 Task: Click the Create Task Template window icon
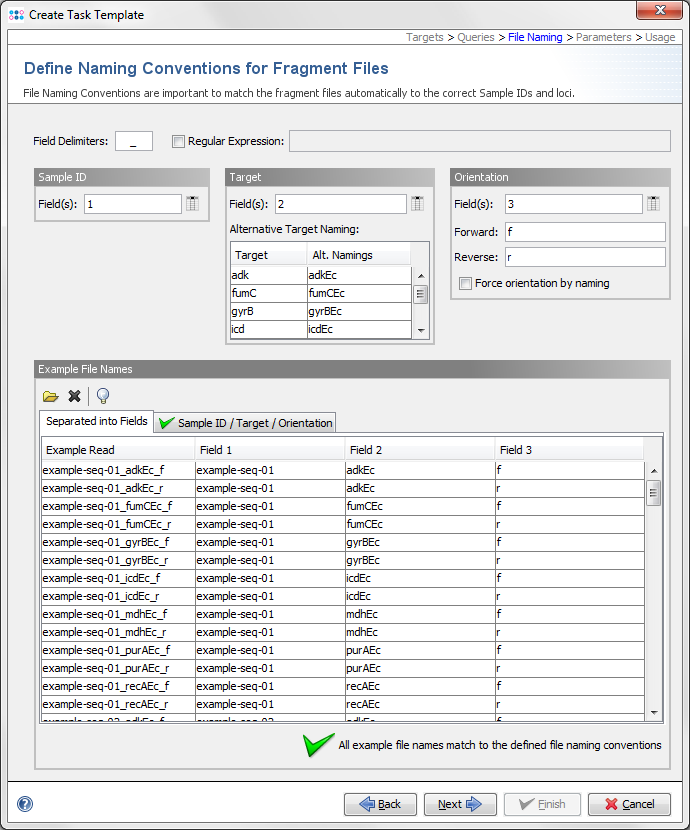[x=16, y=15]
